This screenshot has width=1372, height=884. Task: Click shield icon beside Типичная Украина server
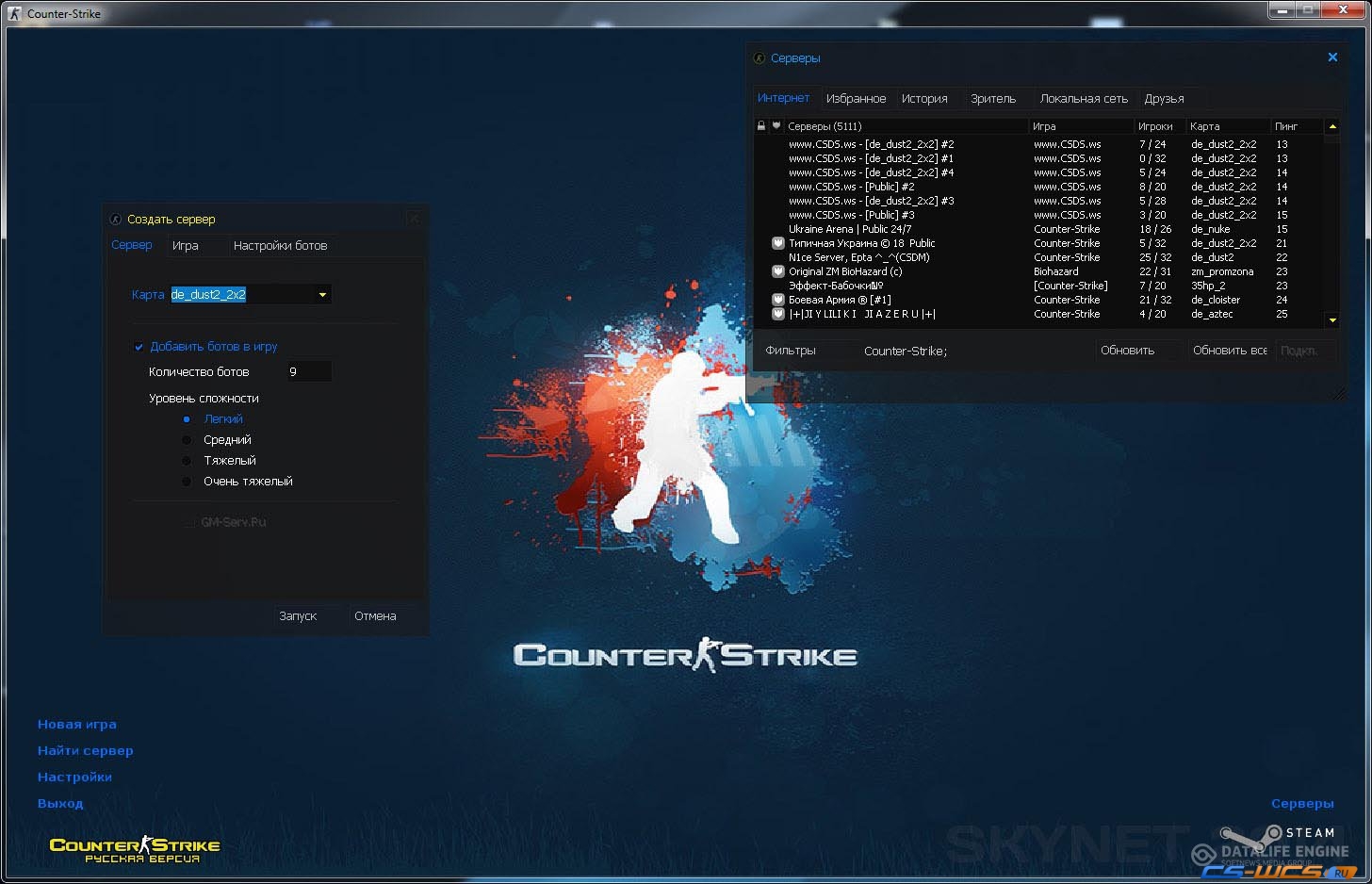click(x=777, y=243)
